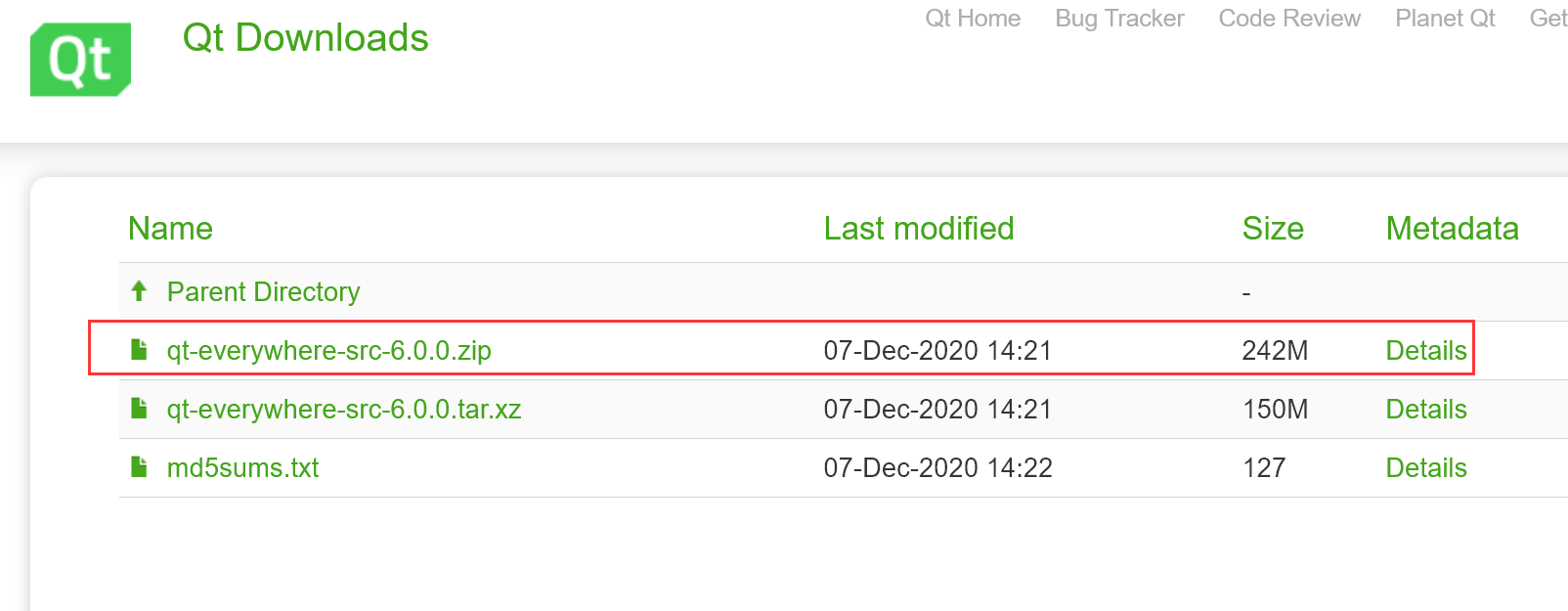Open the md5sums.txt file
This screenshot has height=611, width=1568.
[241, 468]
